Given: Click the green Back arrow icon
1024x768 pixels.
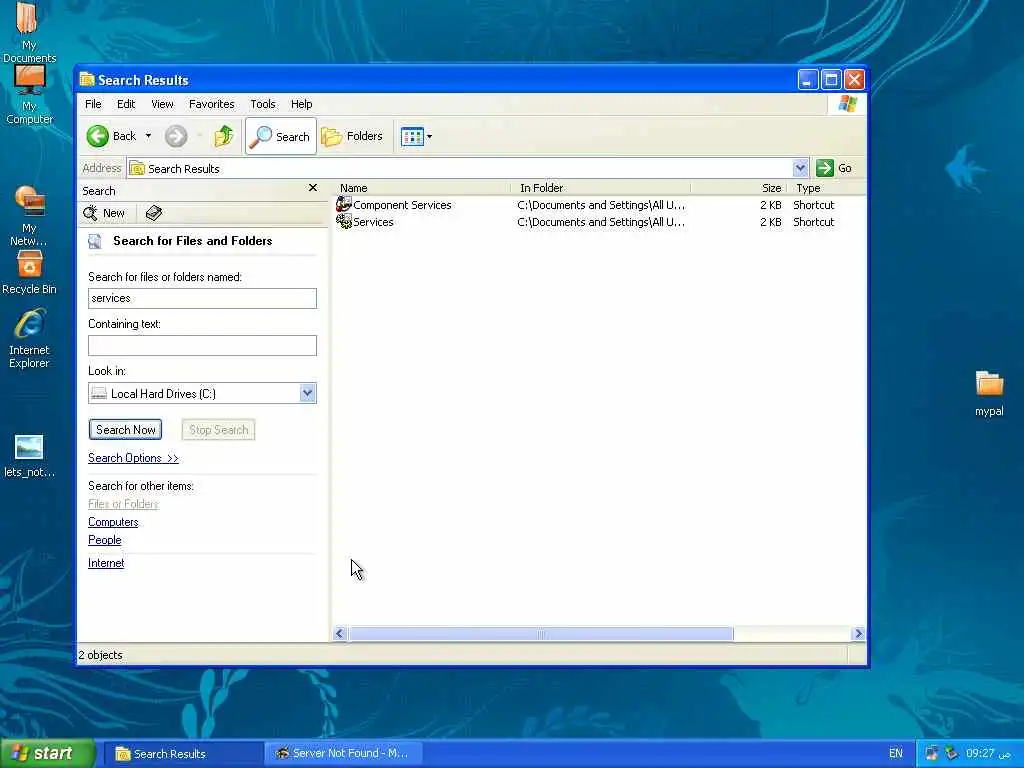Looking at the screenshot, I should pos(98,136).
